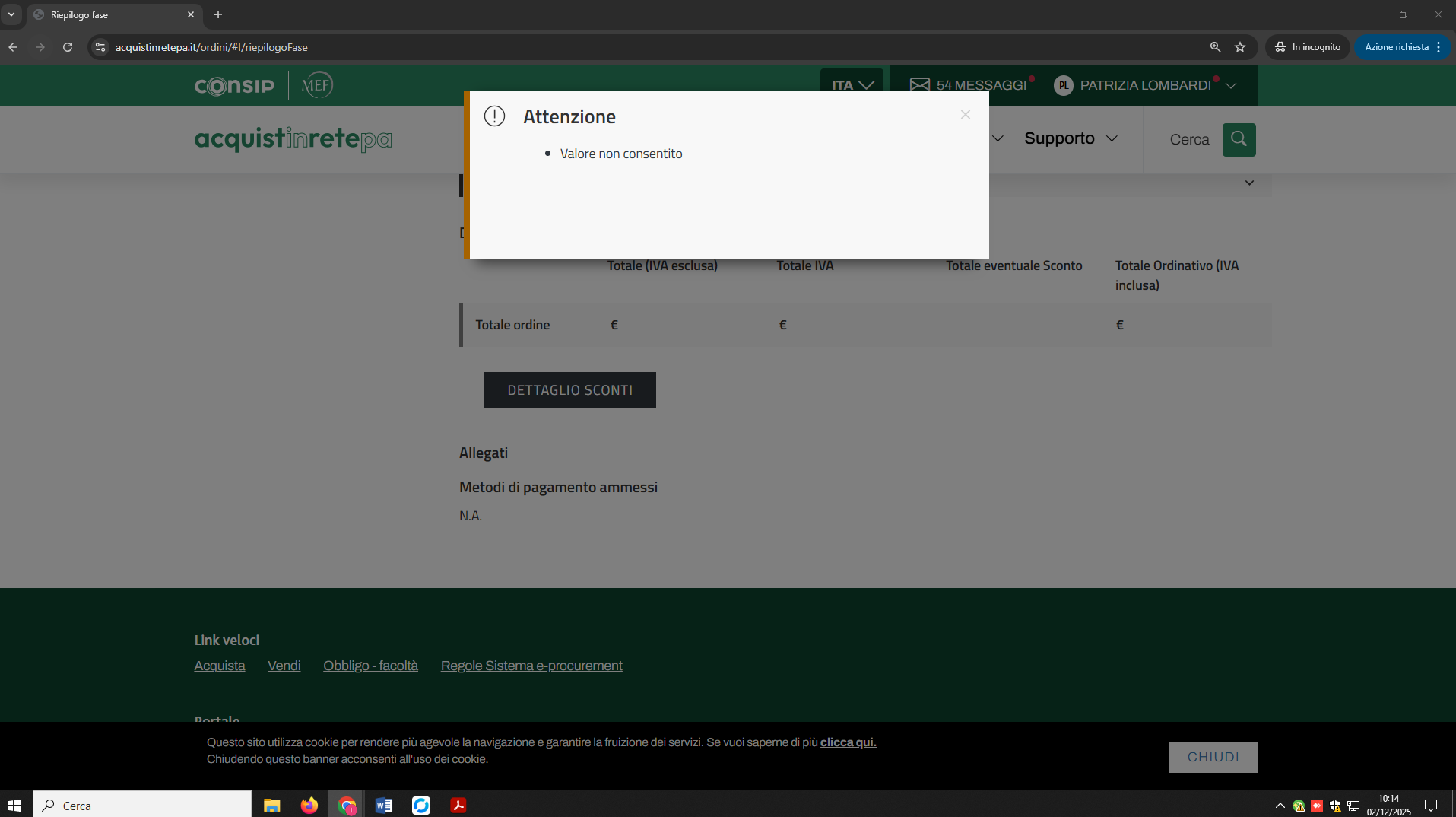Dismiss cookie banner with Chiudi button

click(x=1213, y=757)
